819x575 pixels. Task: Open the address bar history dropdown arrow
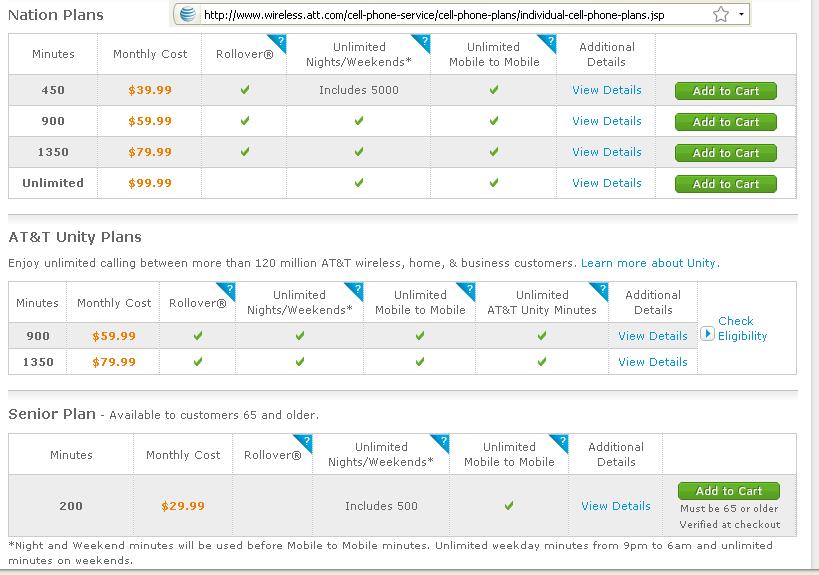(x=741, y=15)
